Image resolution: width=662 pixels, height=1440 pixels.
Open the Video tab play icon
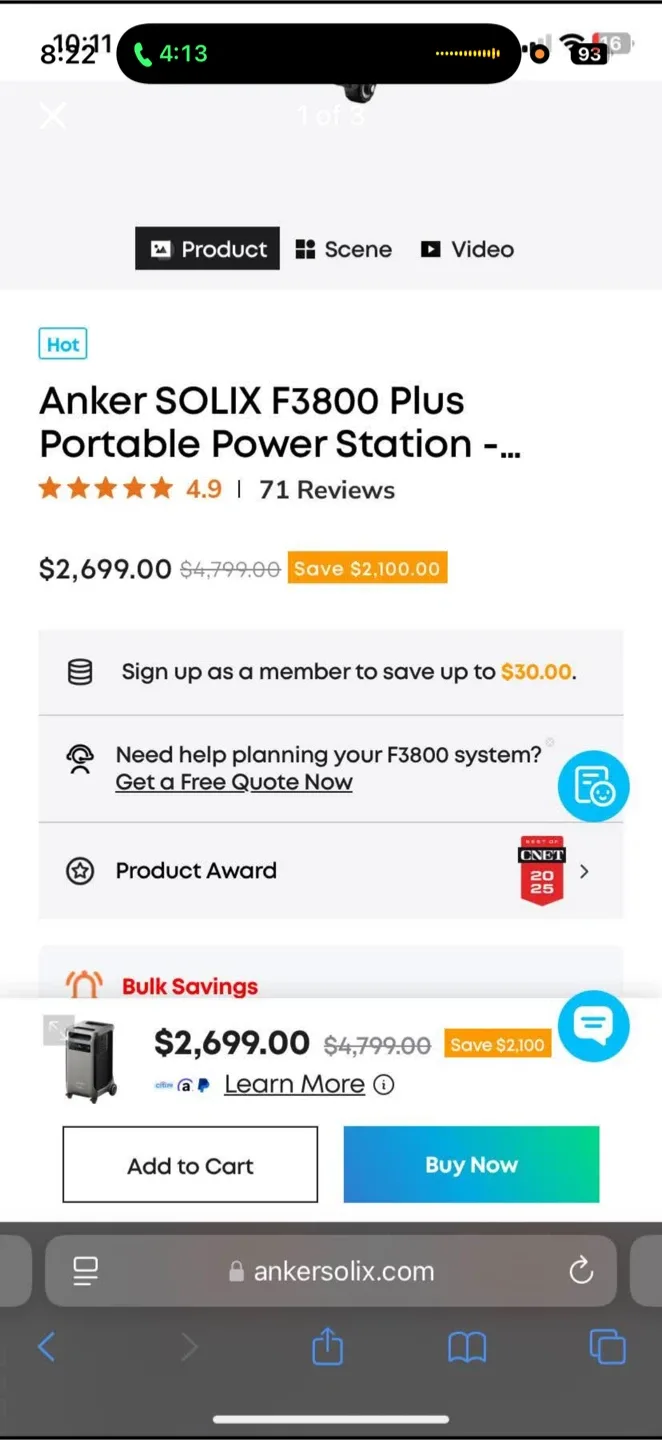coord(432,248)
